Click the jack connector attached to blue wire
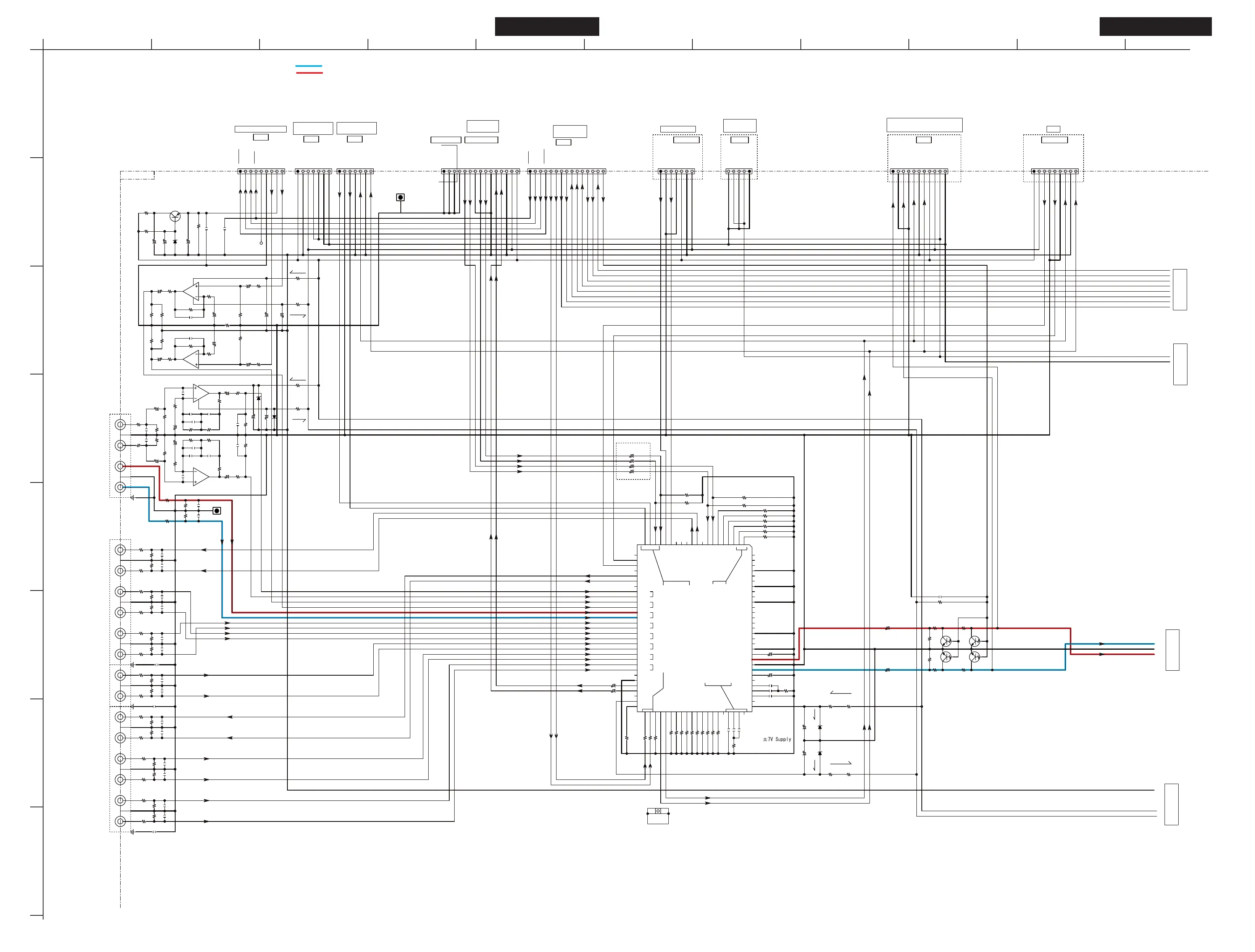Image resolution: width=1255 pixels, height=952 pixels. [120, 487]
